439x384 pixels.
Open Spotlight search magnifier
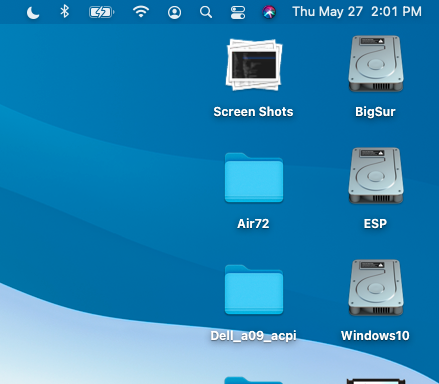tap(206, 12)
